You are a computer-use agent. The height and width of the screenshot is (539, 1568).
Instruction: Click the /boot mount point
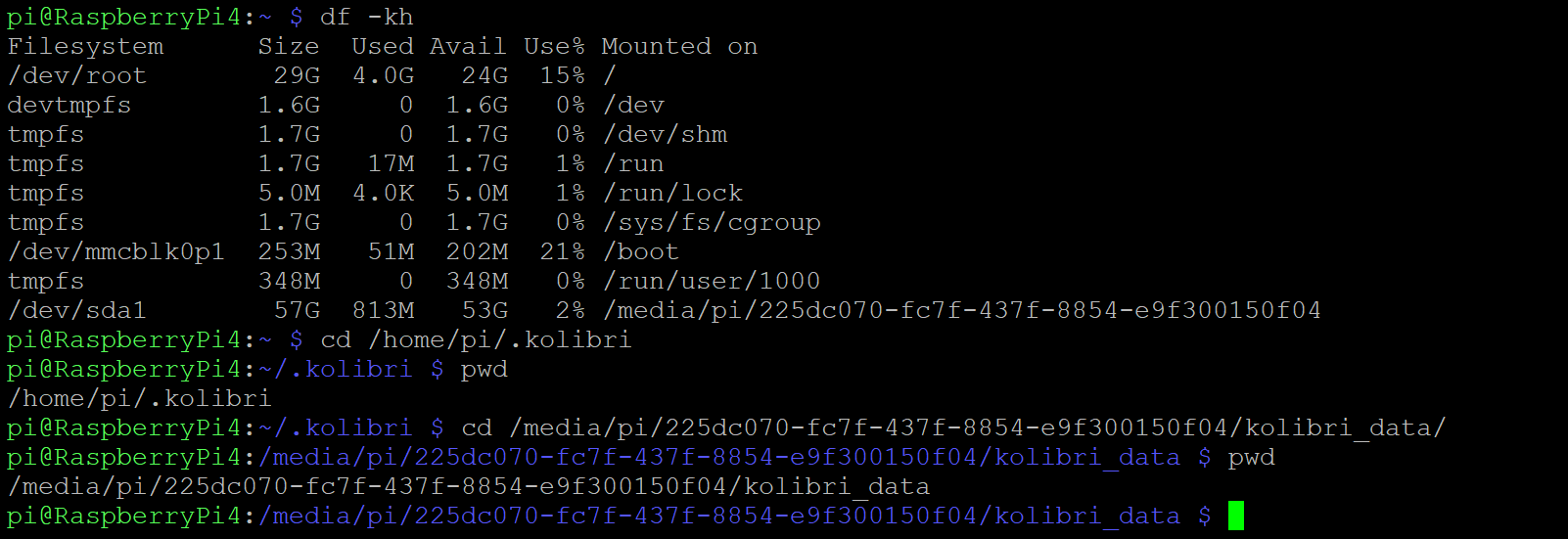[x=641, y=251]
